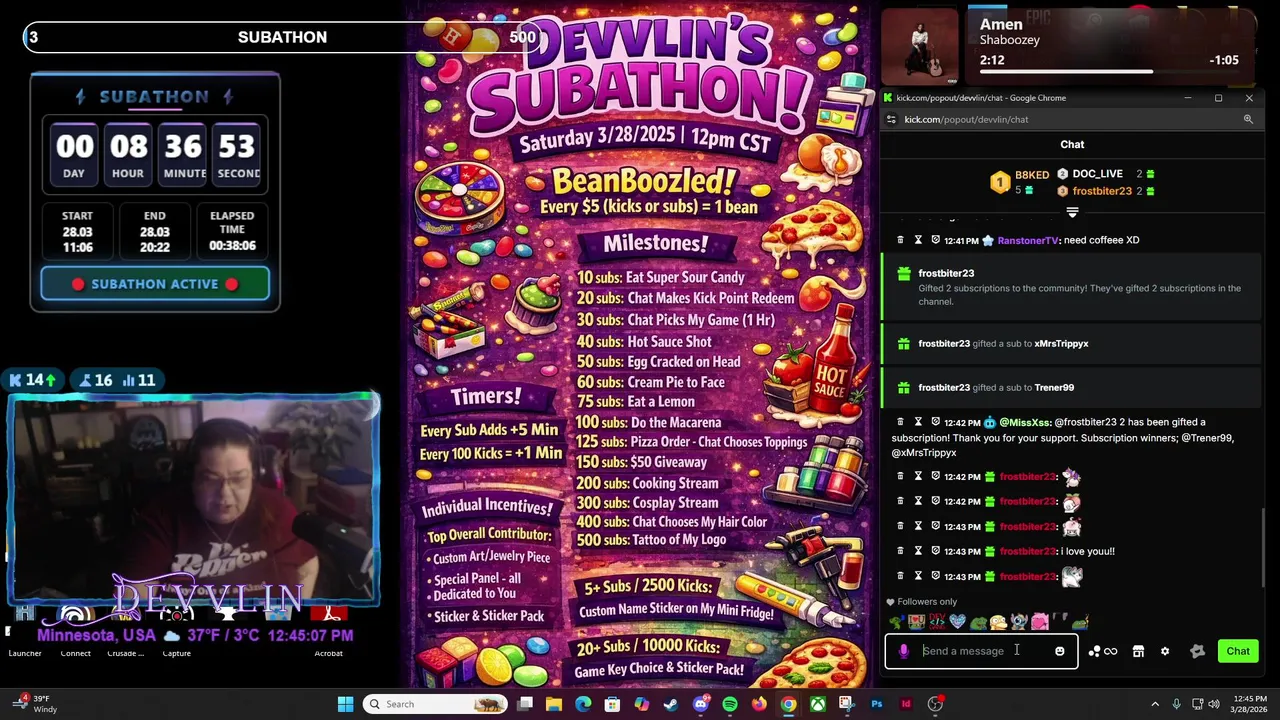Ban RanstonerTV with the shield icon

click(935, 240)
